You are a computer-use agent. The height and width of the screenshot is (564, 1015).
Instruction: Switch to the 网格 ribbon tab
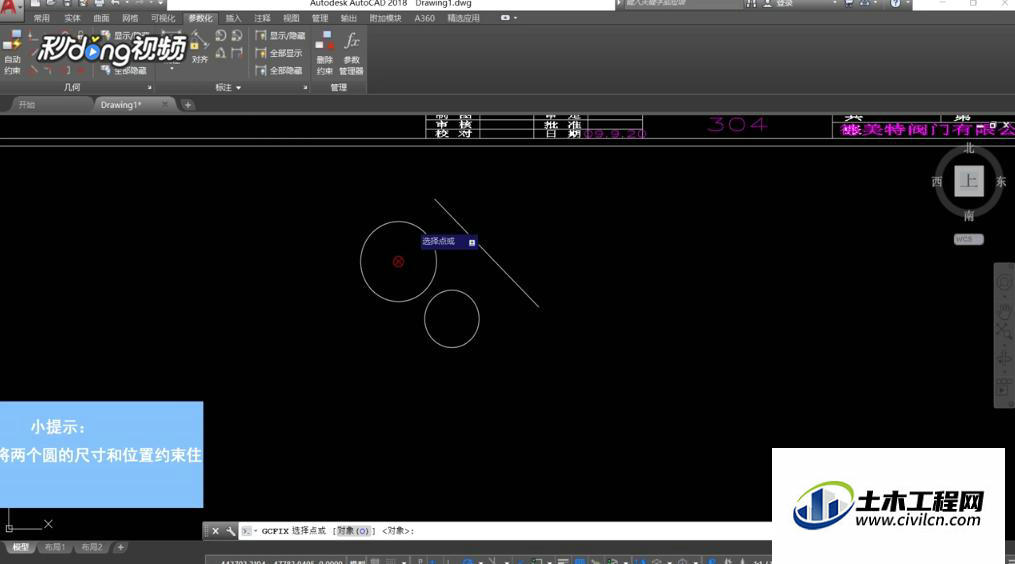point(130,18)
